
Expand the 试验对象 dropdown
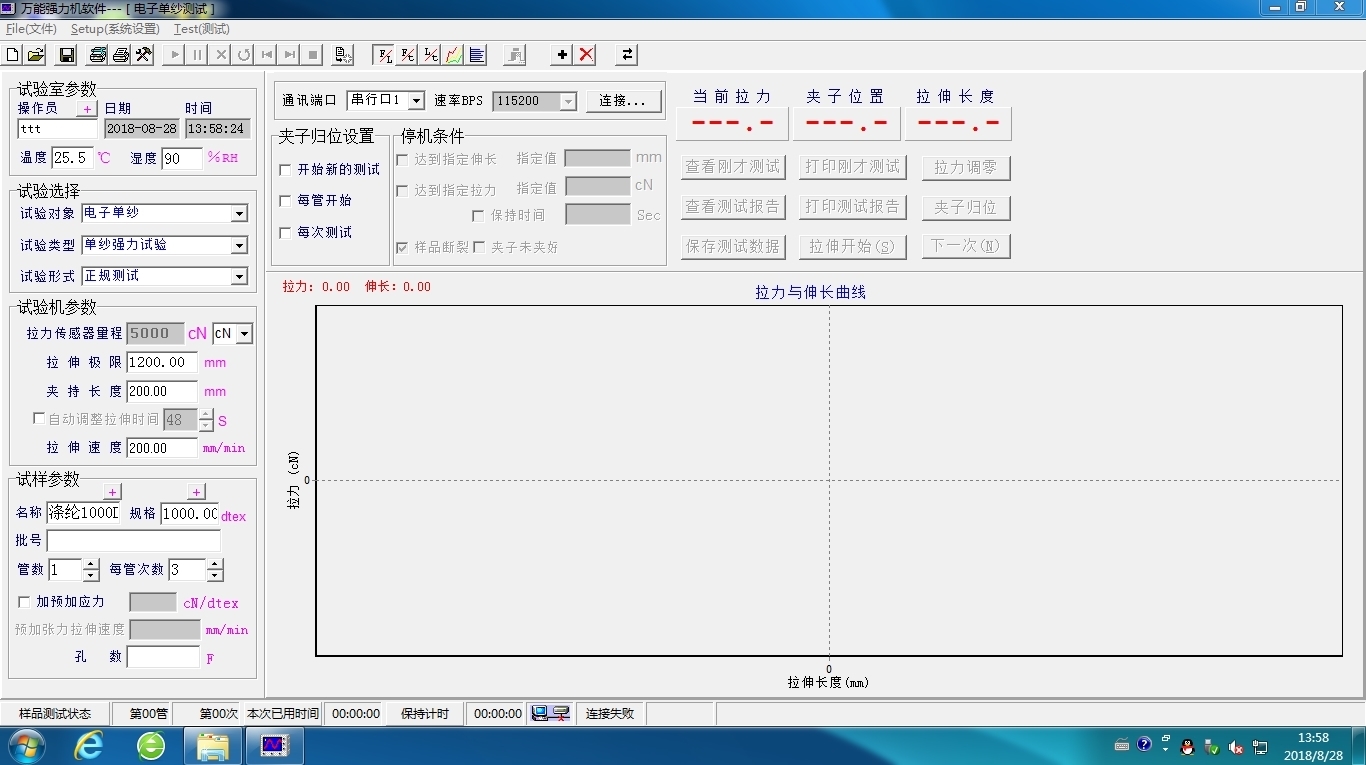(x=239, y=214)
